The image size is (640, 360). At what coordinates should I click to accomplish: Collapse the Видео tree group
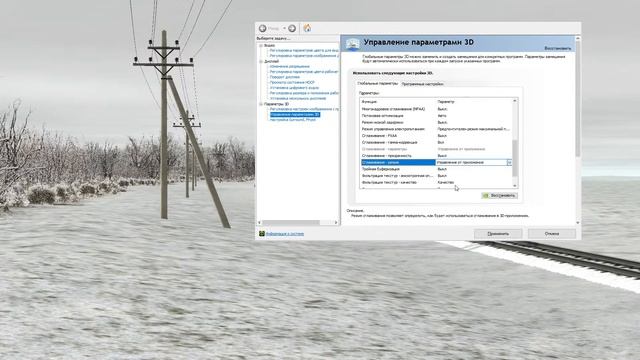click(260, 45)
